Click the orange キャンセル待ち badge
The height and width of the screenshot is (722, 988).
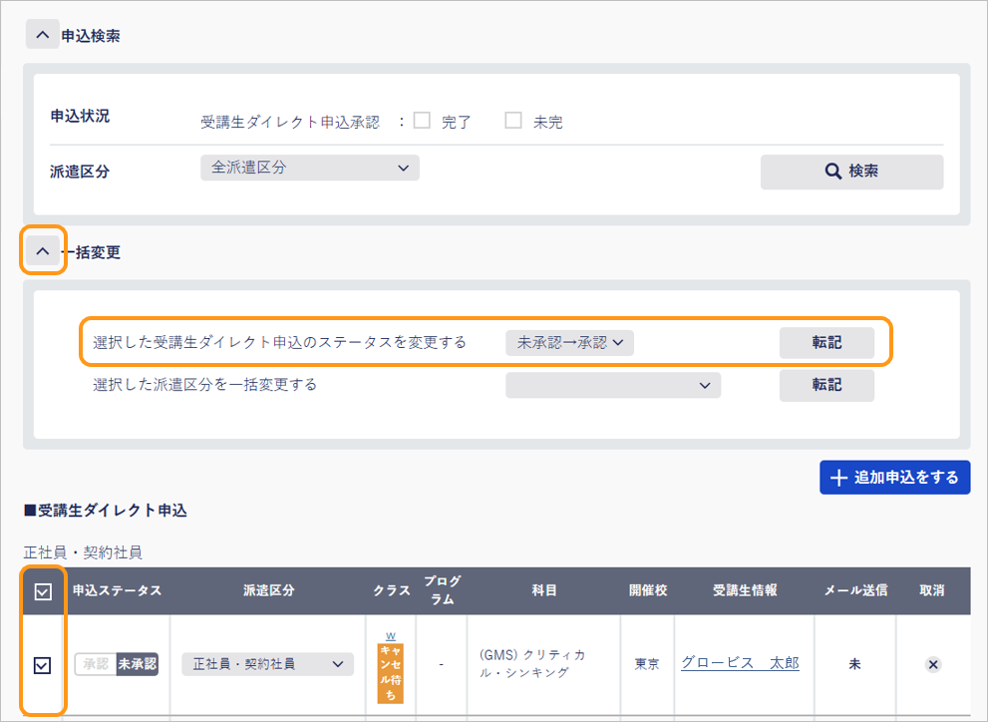click(391, 672)
